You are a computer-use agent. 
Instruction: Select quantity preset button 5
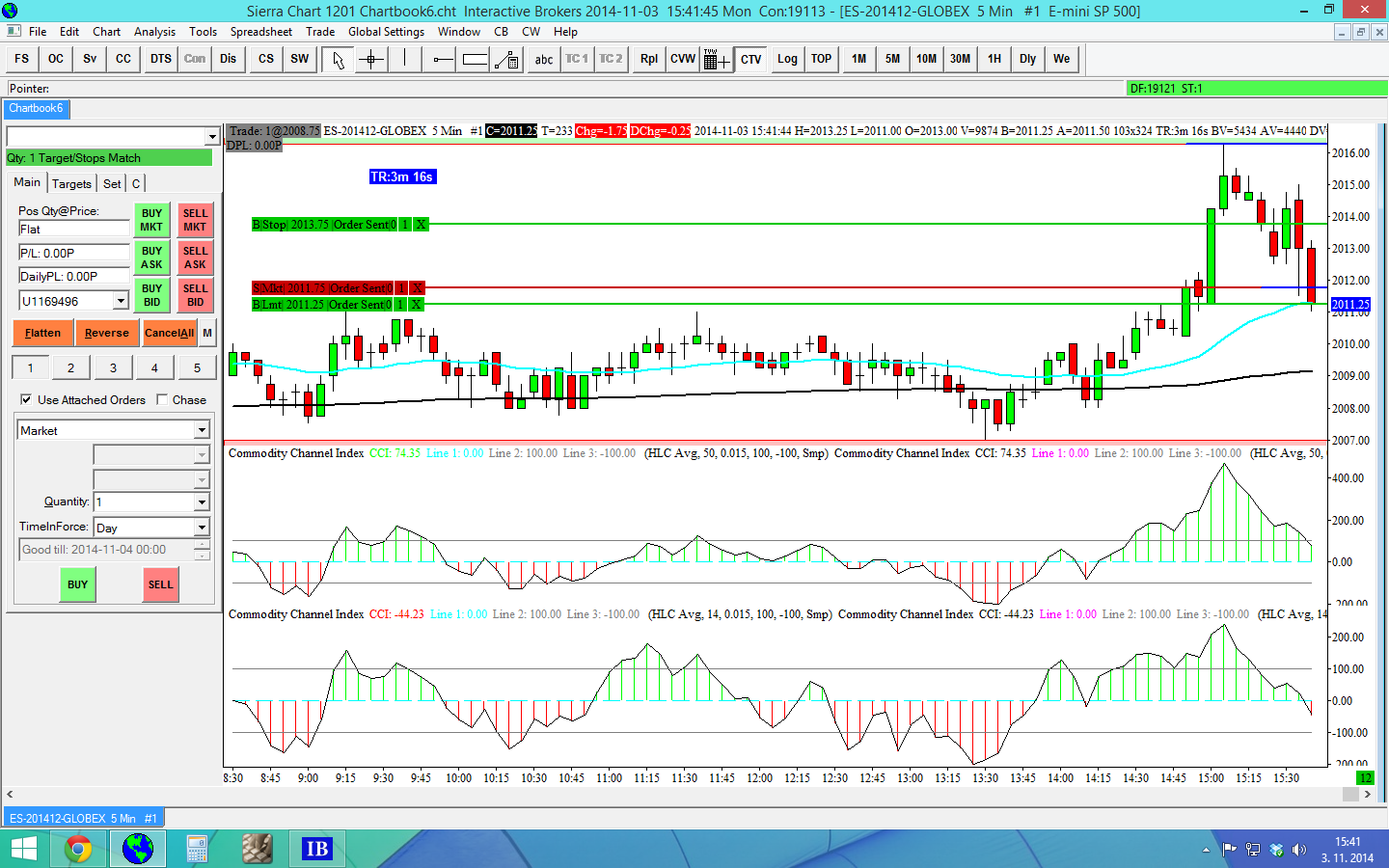tap(197, 367)
